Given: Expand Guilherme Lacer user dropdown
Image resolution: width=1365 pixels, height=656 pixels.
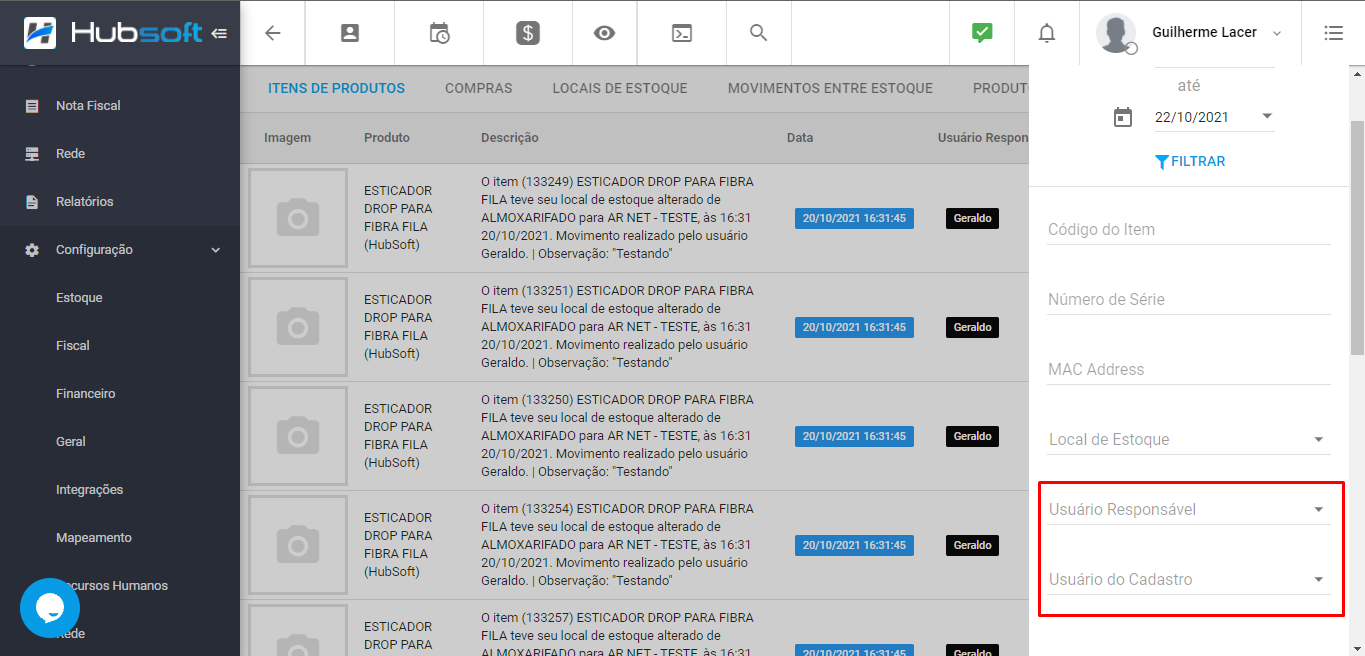Looking at the screenshot, I should pyautogui.click(x=1277, y=33).
